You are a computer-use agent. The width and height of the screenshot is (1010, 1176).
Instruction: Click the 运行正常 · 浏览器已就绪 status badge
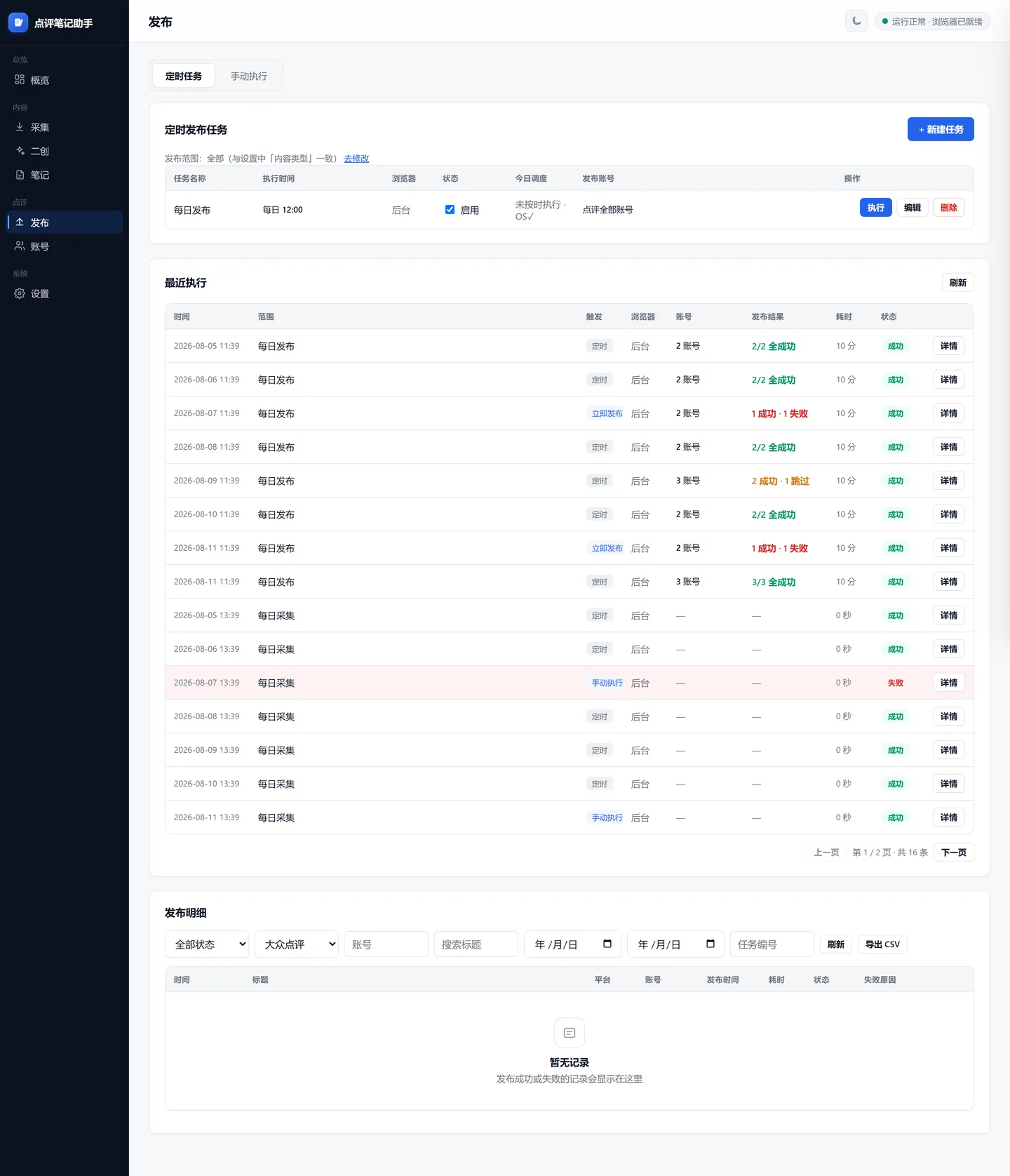(x=932, y=22)
